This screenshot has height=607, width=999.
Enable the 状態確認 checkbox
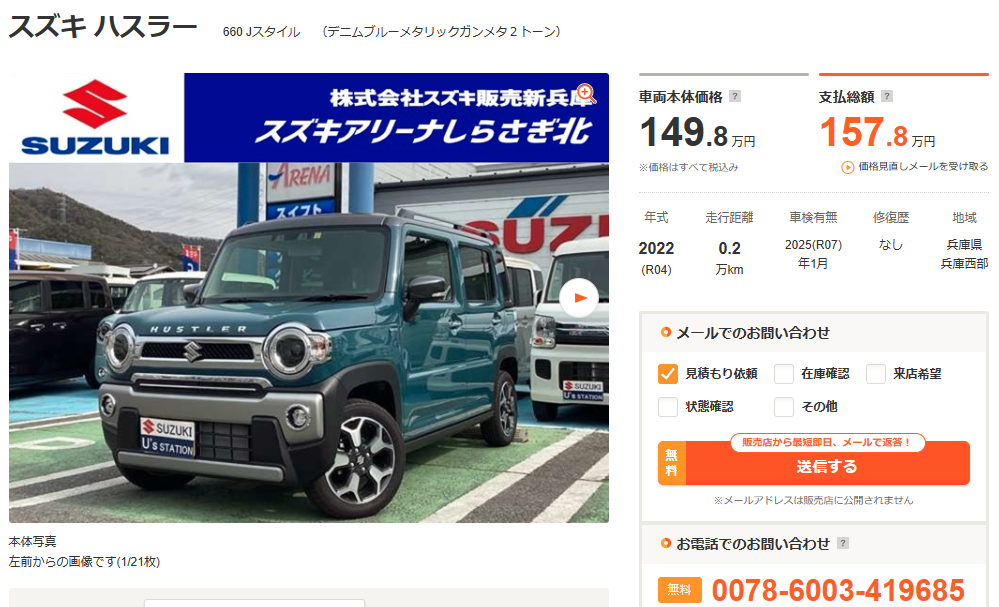pos(668,406)
